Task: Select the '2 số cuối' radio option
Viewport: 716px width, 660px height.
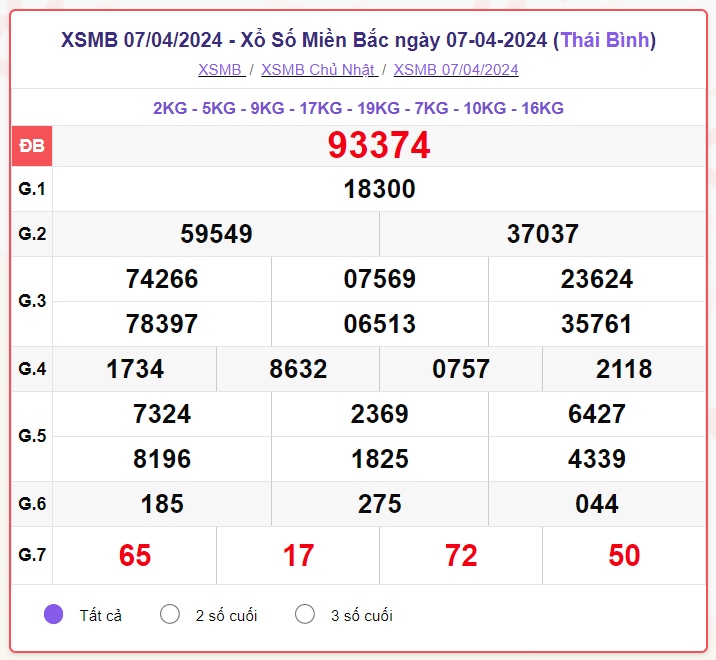Action: pos(170,614)
